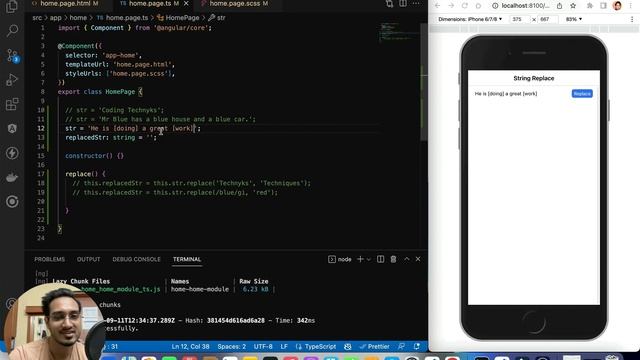Viewport: 640px width, 360px height.
Task: Select the home.page.ts editor tab
Action: coord(150,3)
